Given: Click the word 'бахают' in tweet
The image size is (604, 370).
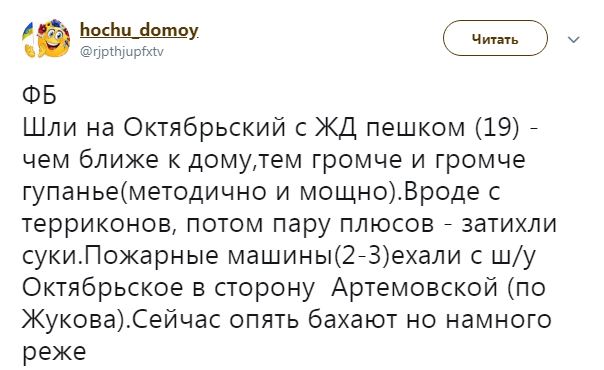Looking at the screenshot, I should (353, 320).
